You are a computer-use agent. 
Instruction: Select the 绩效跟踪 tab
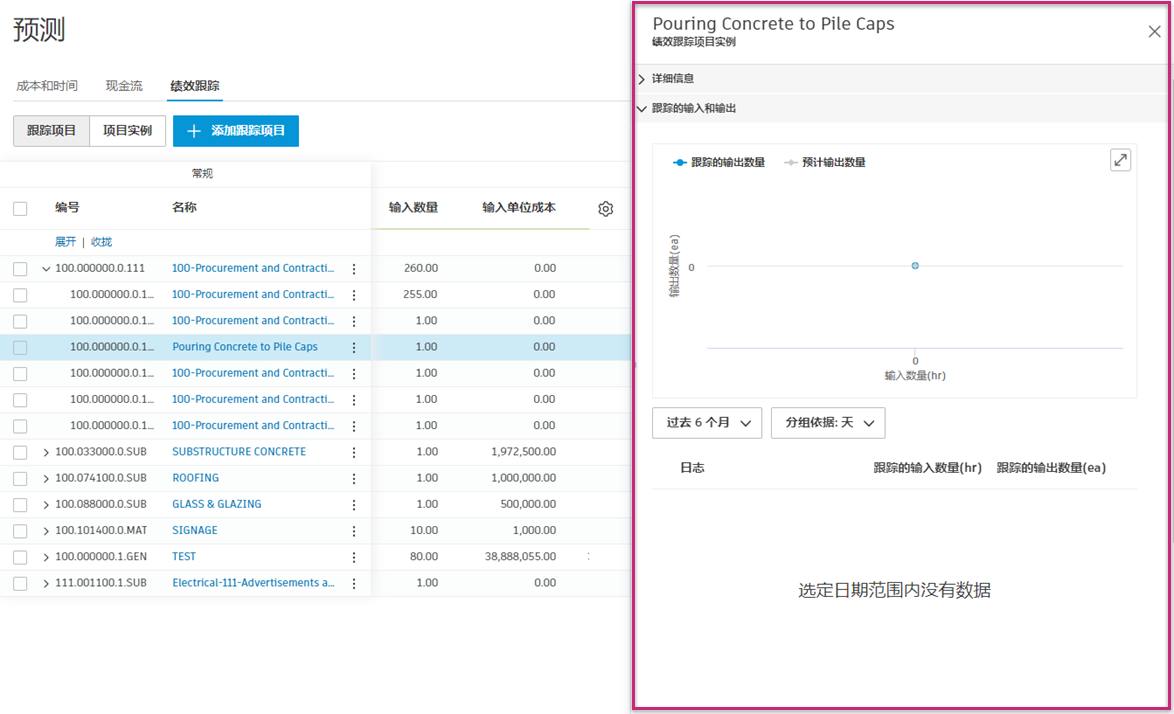point(195,85)
